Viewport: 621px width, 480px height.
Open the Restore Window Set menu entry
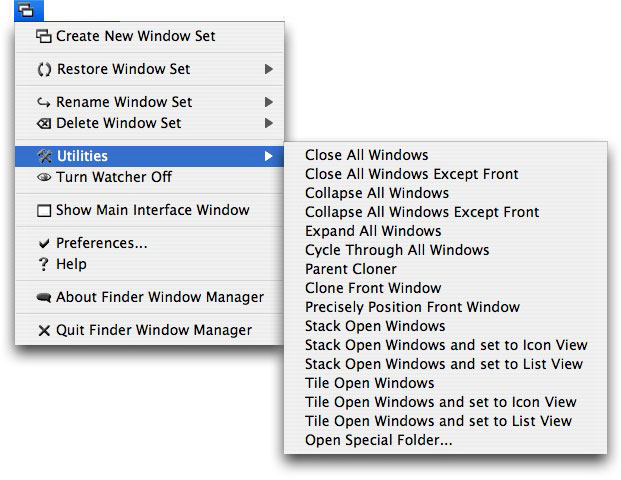[150, 69]
